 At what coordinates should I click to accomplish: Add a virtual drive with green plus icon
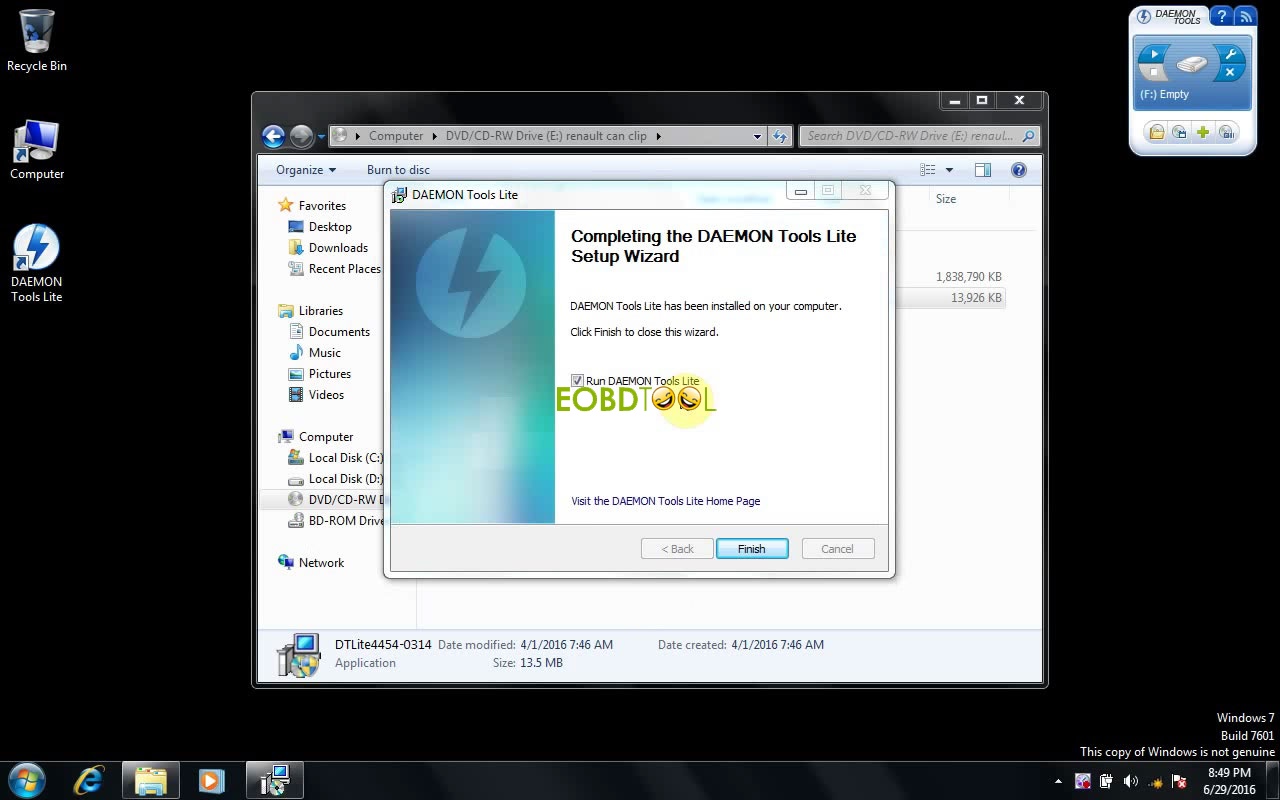tap(1203, 132)
